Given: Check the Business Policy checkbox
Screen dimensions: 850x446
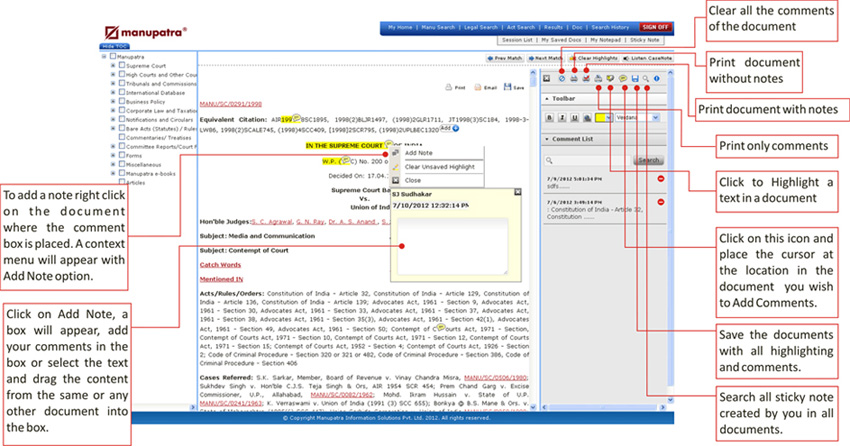Looking at the screenshot, I should pos(122,101).
